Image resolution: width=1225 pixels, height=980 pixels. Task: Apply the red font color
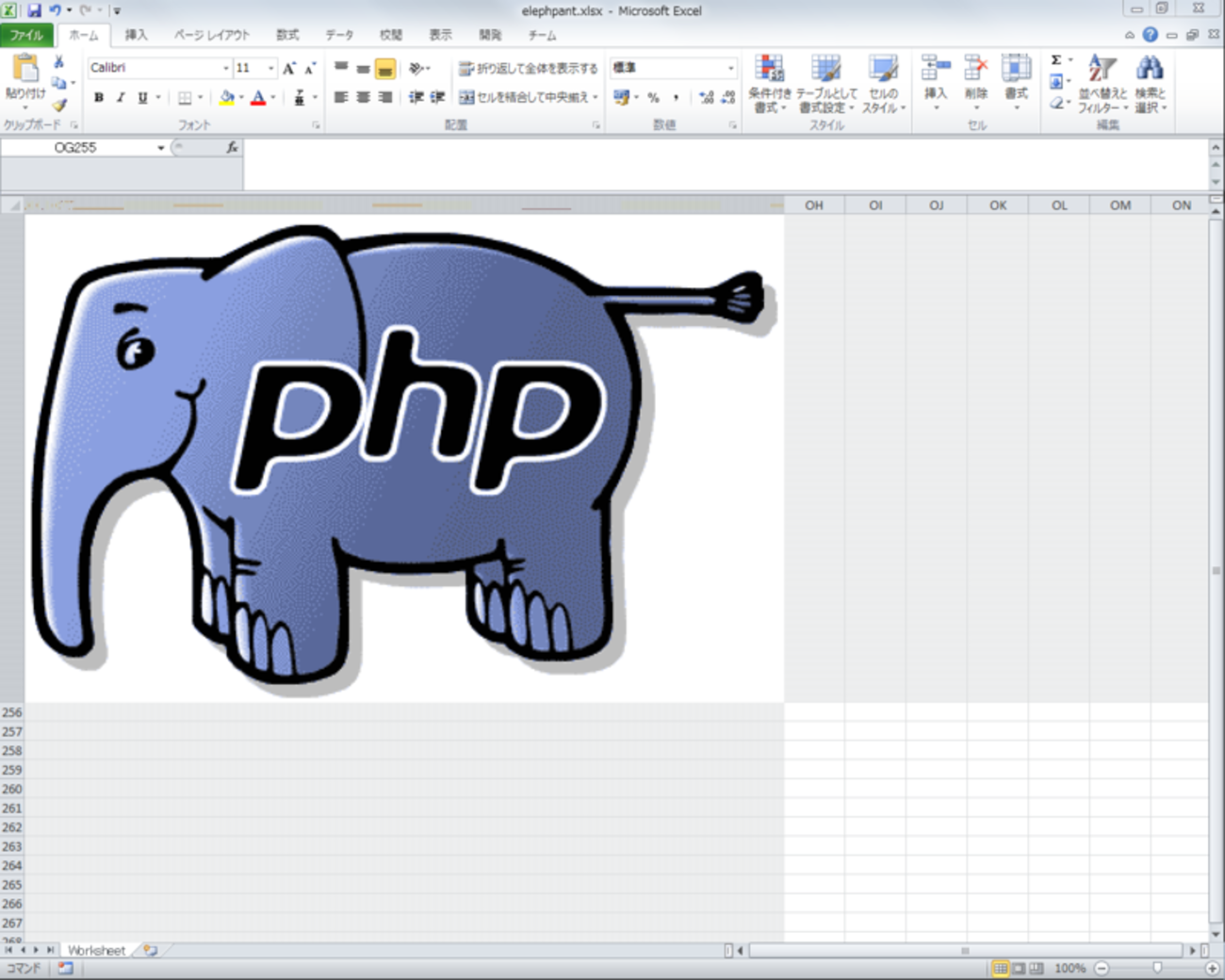click(x=258, y=97)
